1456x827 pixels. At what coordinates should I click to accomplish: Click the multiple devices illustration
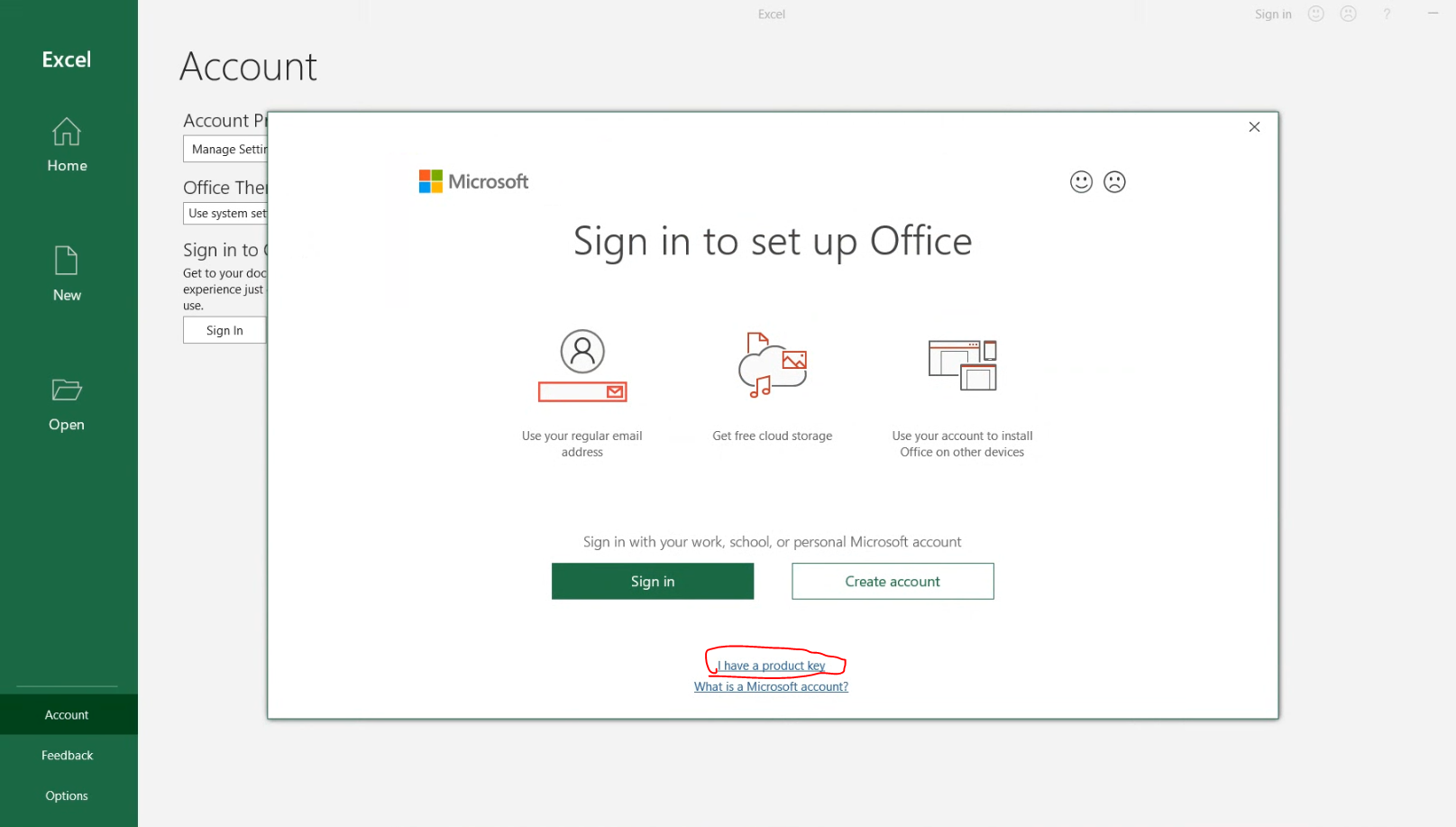click(x=963, y=365)
